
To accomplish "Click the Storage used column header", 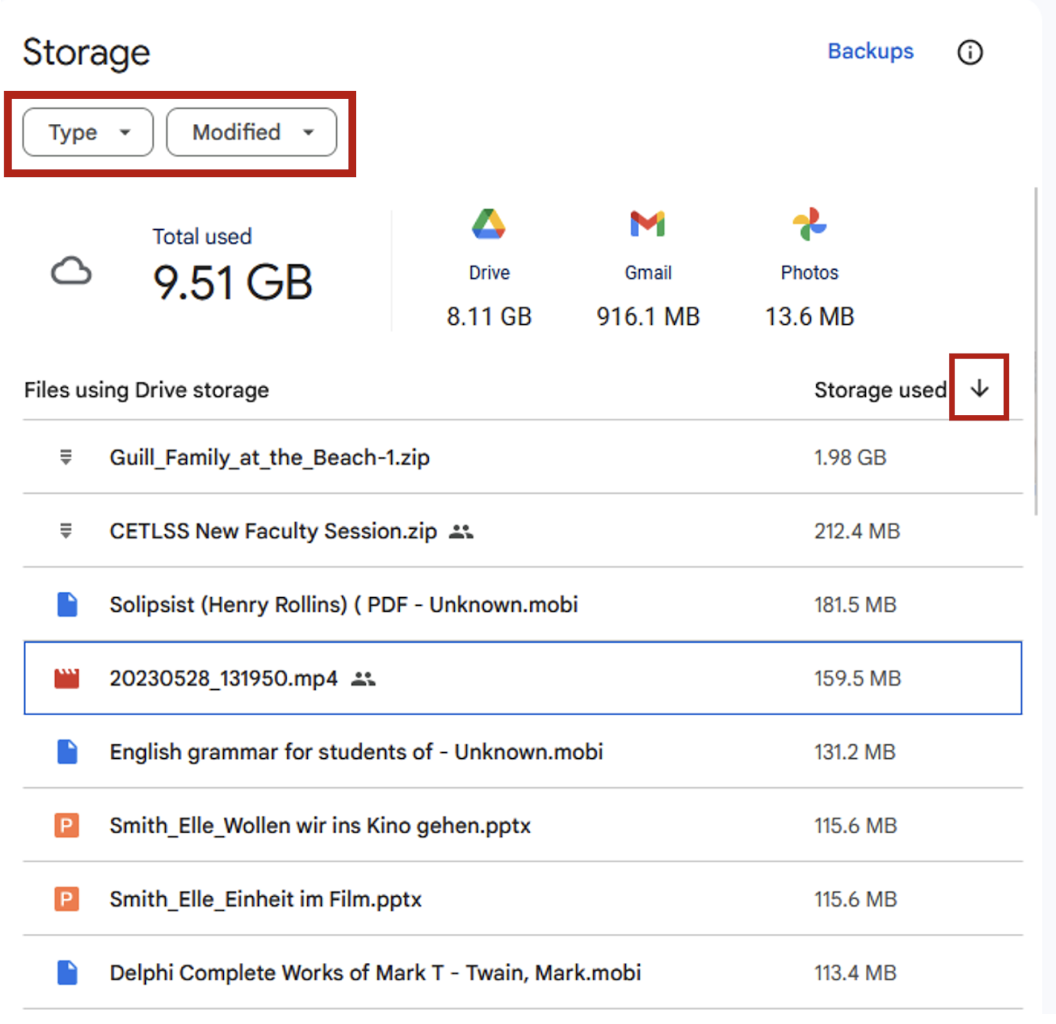I will pyautogui.click(x=880, y=389).
